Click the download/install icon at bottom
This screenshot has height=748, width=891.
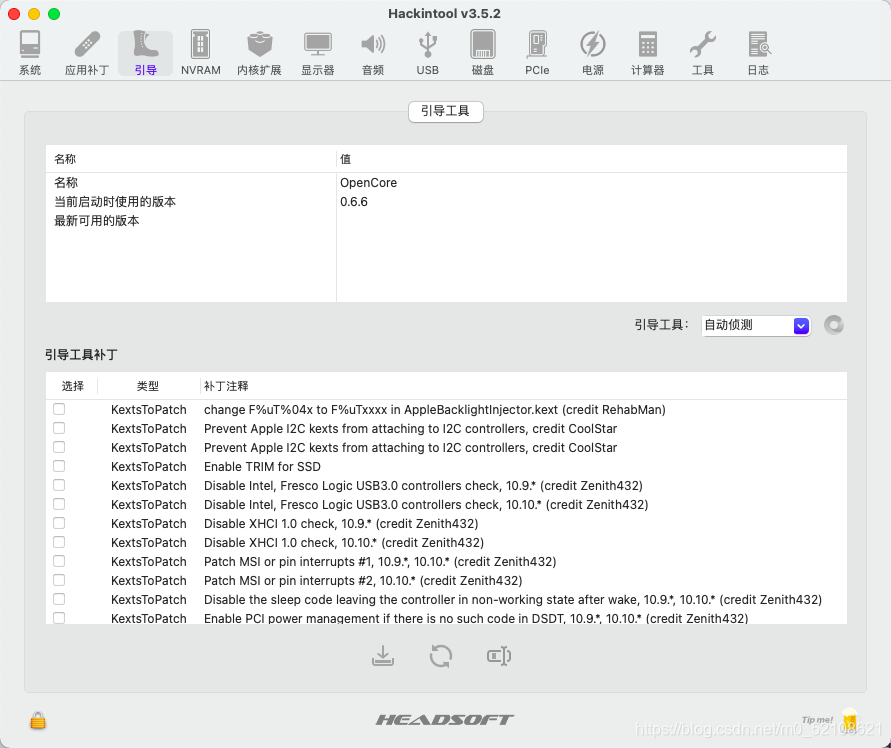click(x=383, y=656)
